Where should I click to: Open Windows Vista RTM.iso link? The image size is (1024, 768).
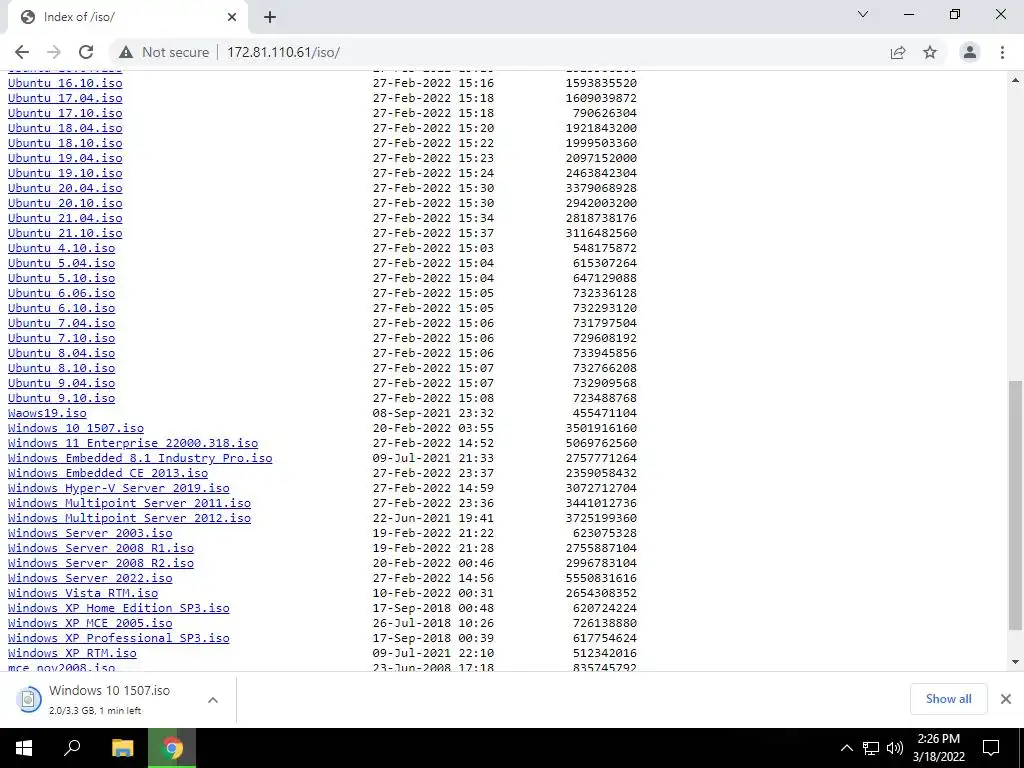coord(83,594)
